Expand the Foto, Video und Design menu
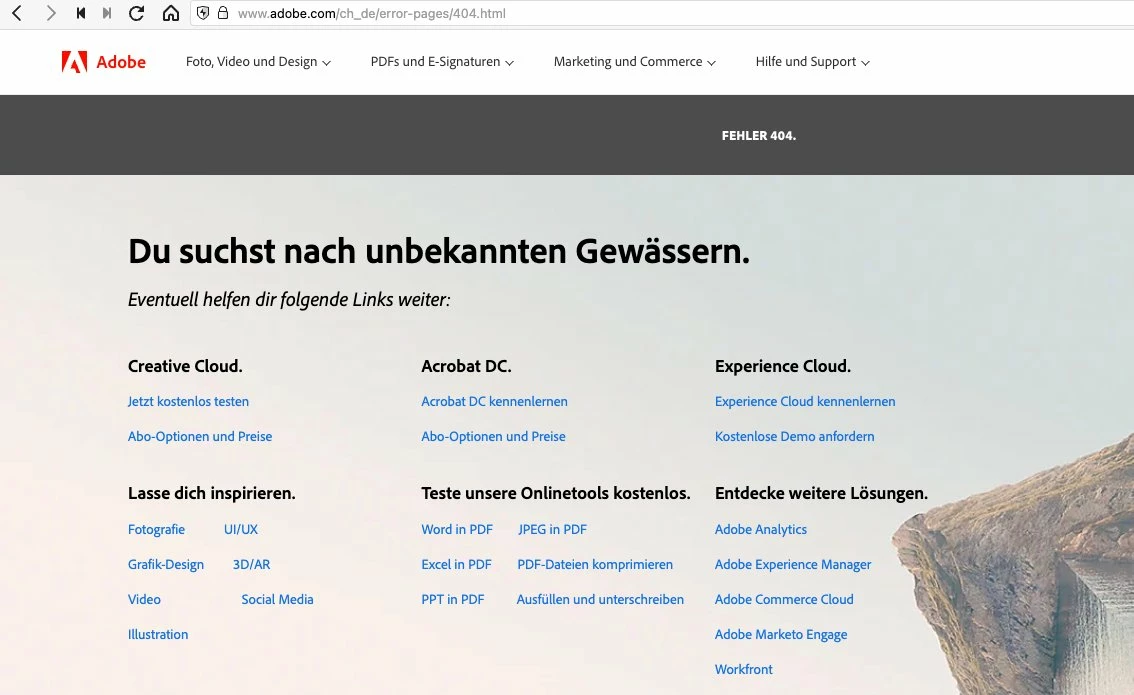 coord(258,62)
